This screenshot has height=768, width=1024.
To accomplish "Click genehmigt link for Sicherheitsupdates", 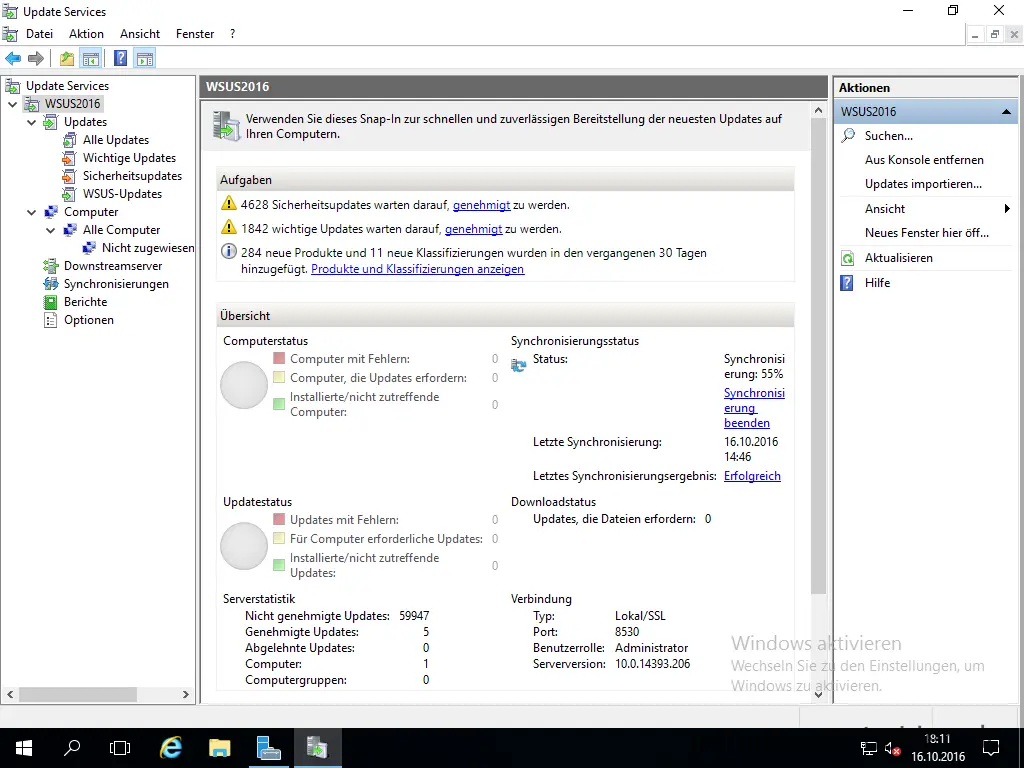I will [x=481, y=205].
